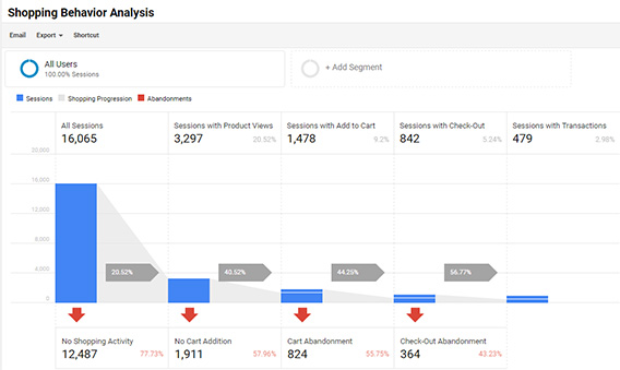This screenshot has width=620, height=370.
Task: Click Sessions with Check-Out header
Action: point(442,126)
